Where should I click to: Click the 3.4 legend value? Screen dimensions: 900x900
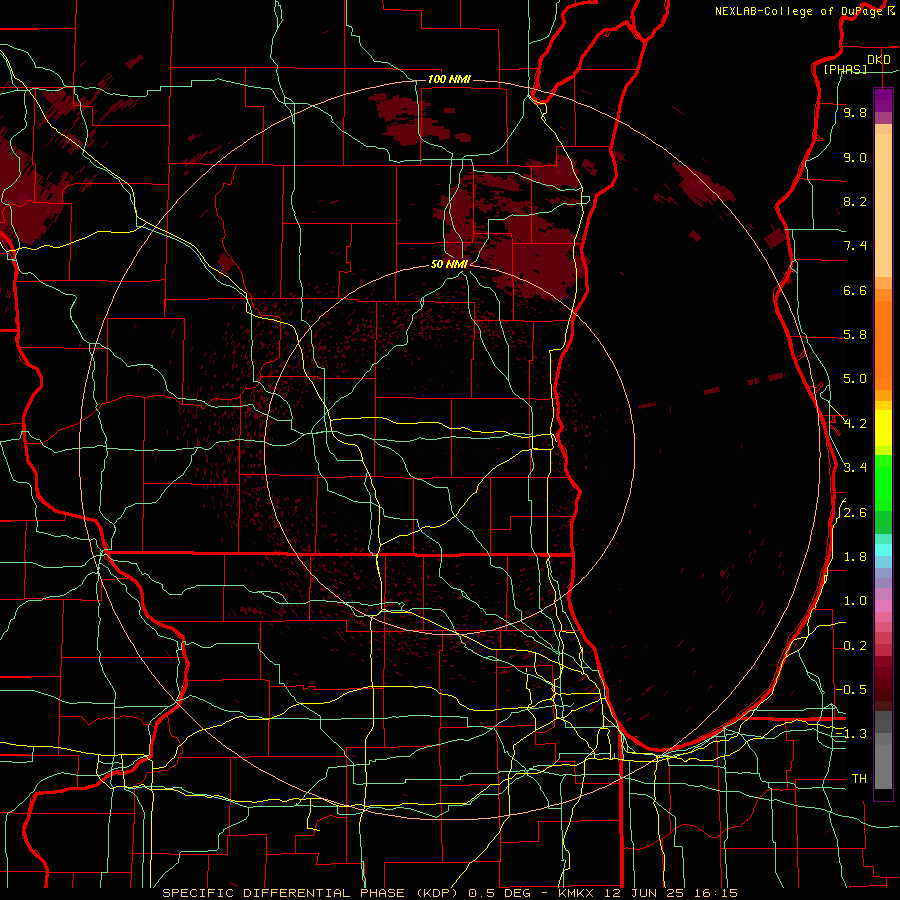click(855, 468)
